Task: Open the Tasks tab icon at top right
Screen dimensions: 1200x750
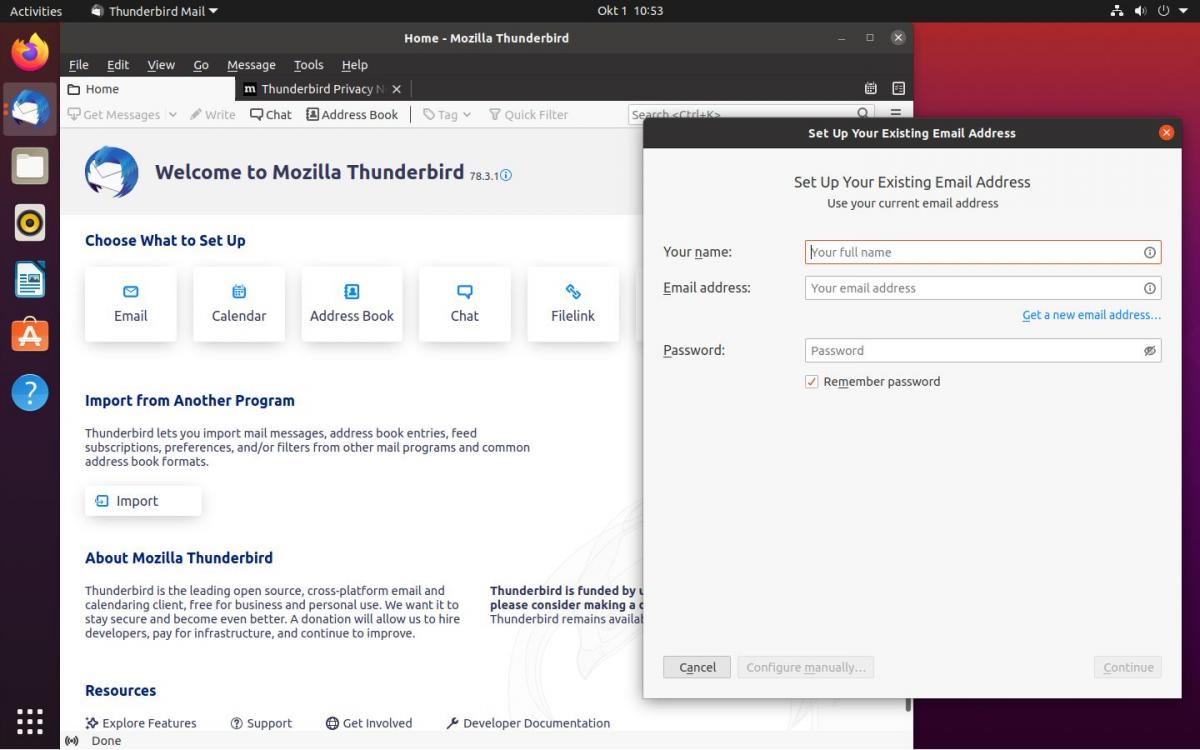Action: [x=898, y=89]
